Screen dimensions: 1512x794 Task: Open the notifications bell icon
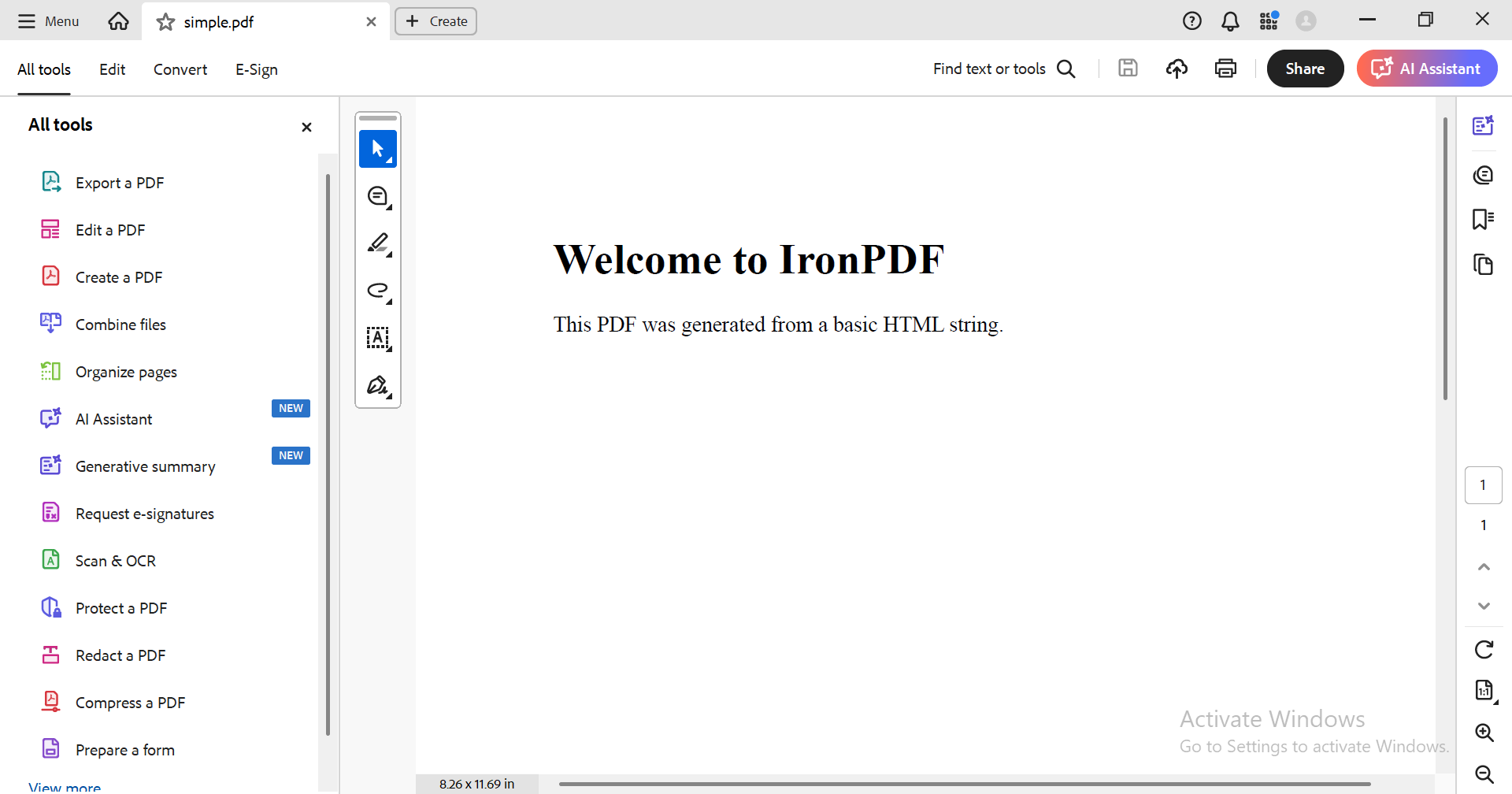1230,21
